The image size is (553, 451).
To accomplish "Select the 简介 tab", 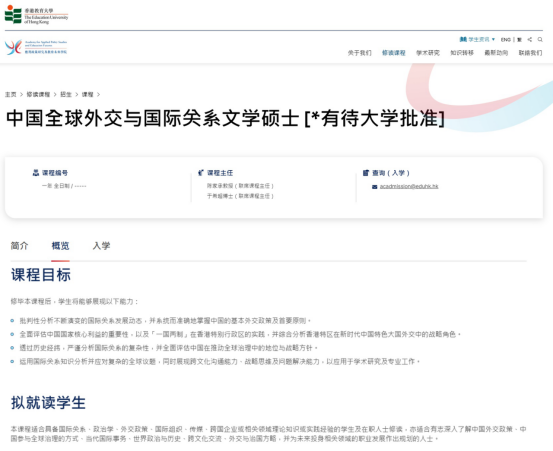I will [x=19, y=245].
